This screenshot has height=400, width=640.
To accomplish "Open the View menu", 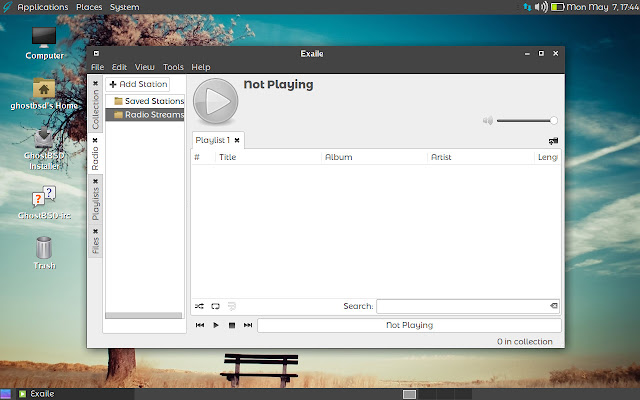I will tap(144, 67).
